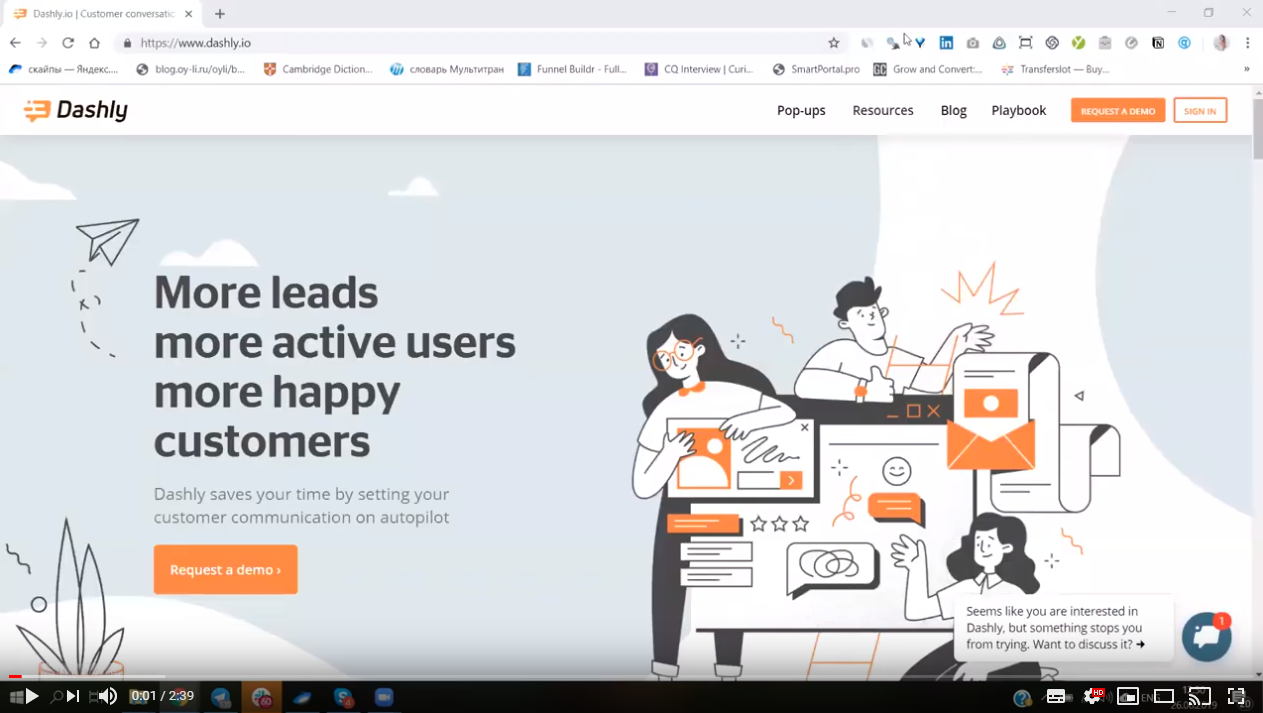Reload the Dashly page
This screenshot has height=713, width=1263.
tap(68, 43)
